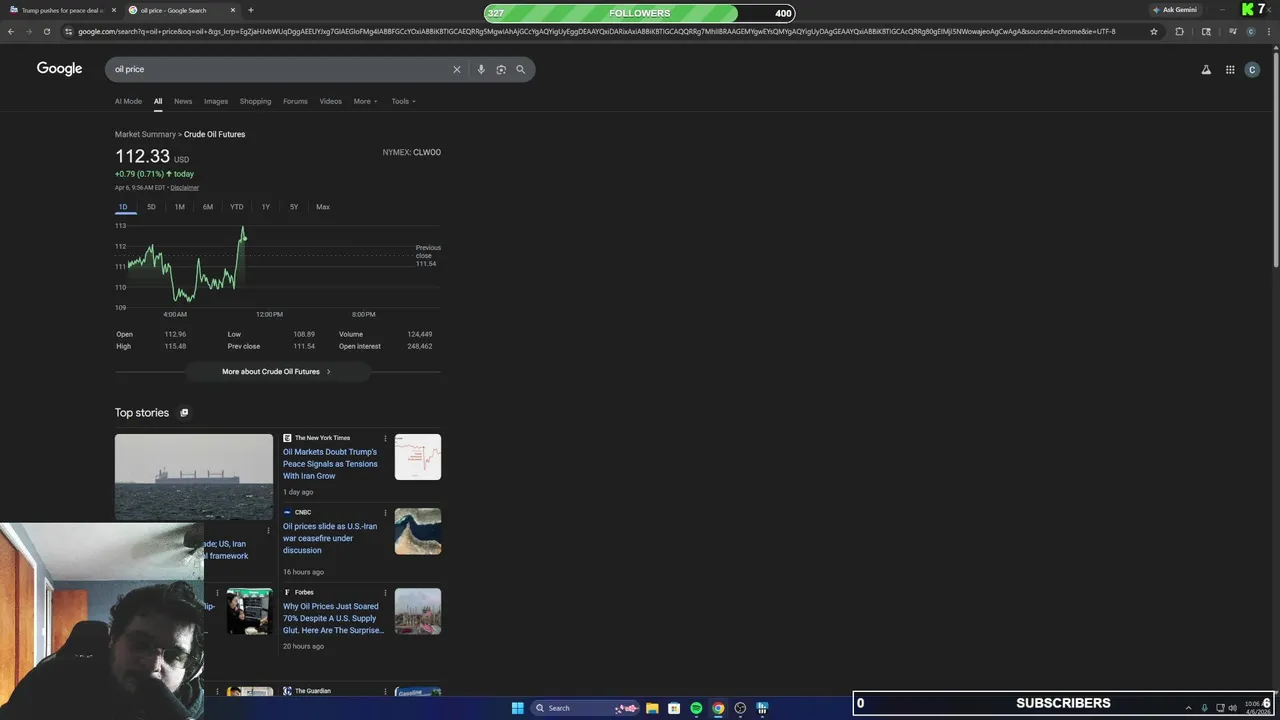The height and width of the screenshot is (720, 1280).
Task: Open options for CNBC story
Action: pyautogui.click(x=385, y=513)
